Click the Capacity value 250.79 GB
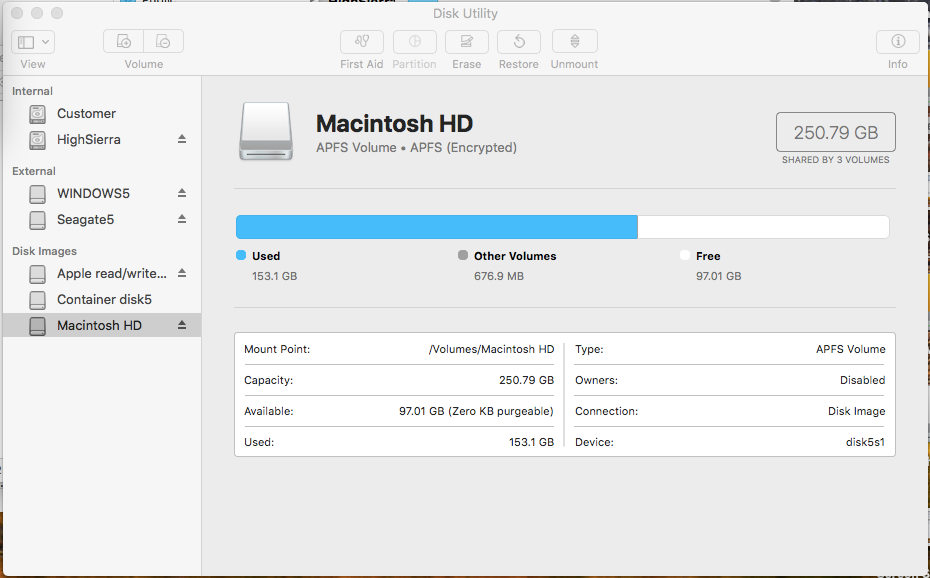Image resolution: width=930 pixels, height=578 pixels. click(x=527, y=380)
